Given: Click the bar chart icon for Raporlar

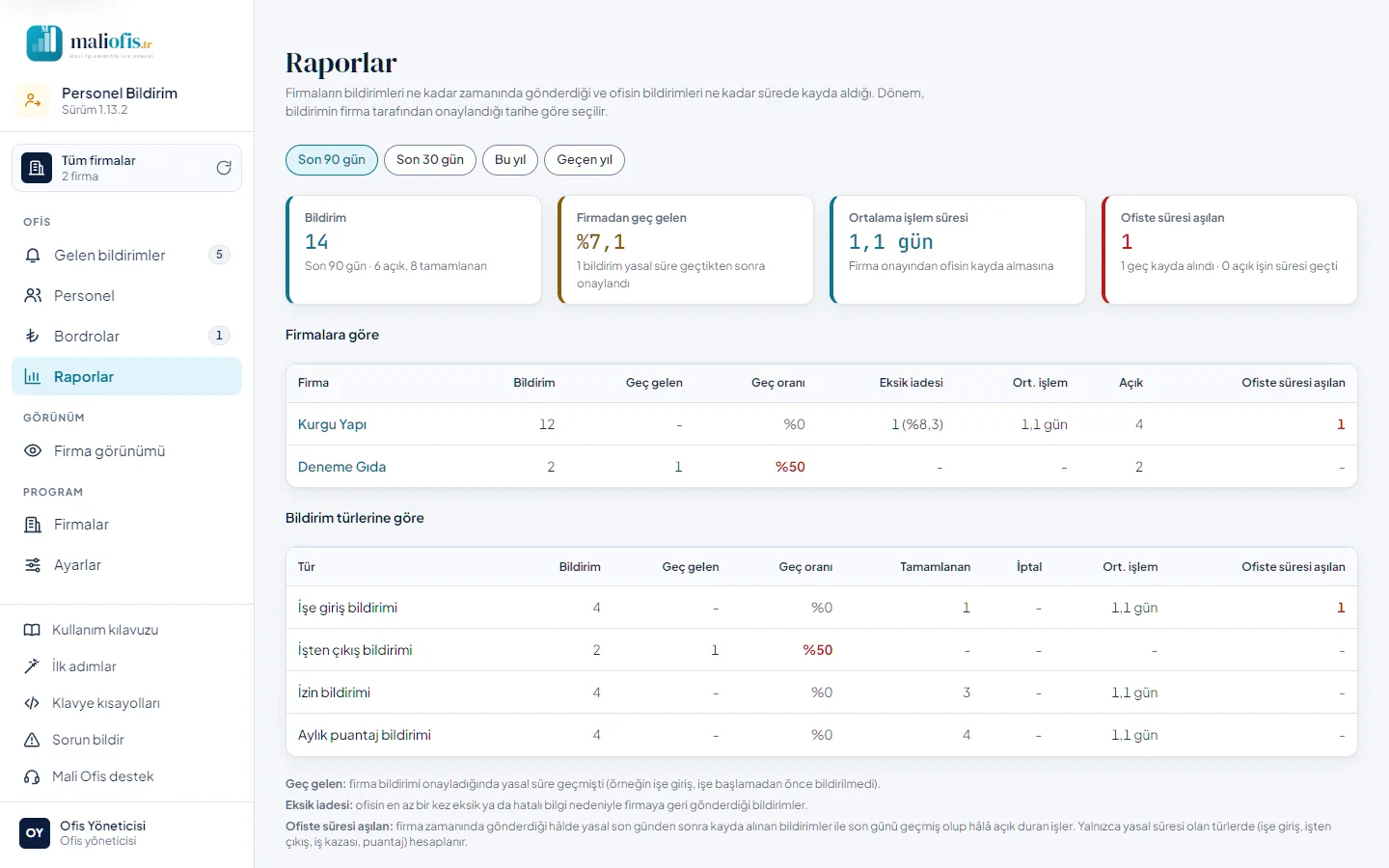Looking at the screenshot, I should (33, 377).
